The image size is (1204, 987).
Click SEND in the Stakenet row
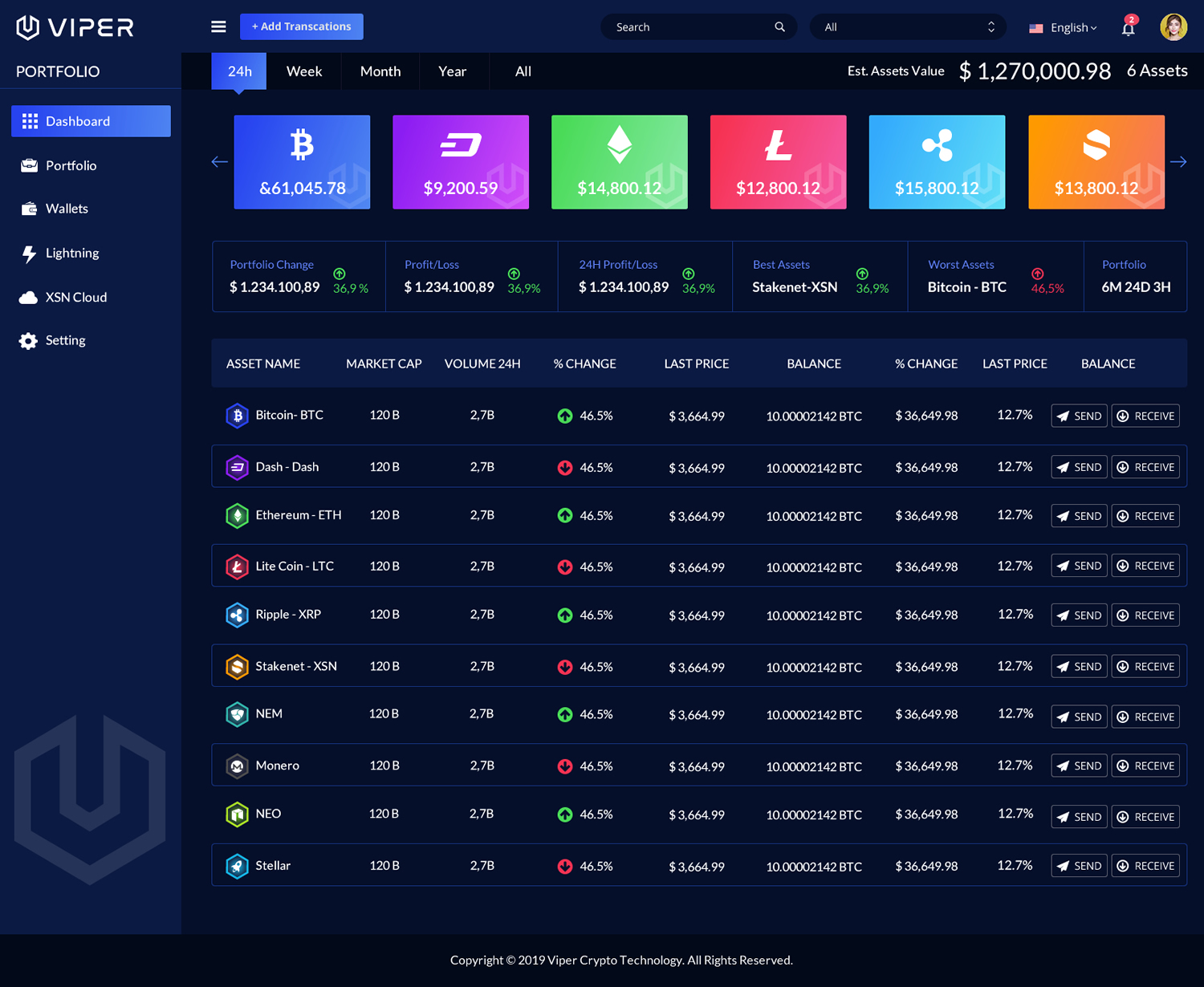(x=1080, y=667)
